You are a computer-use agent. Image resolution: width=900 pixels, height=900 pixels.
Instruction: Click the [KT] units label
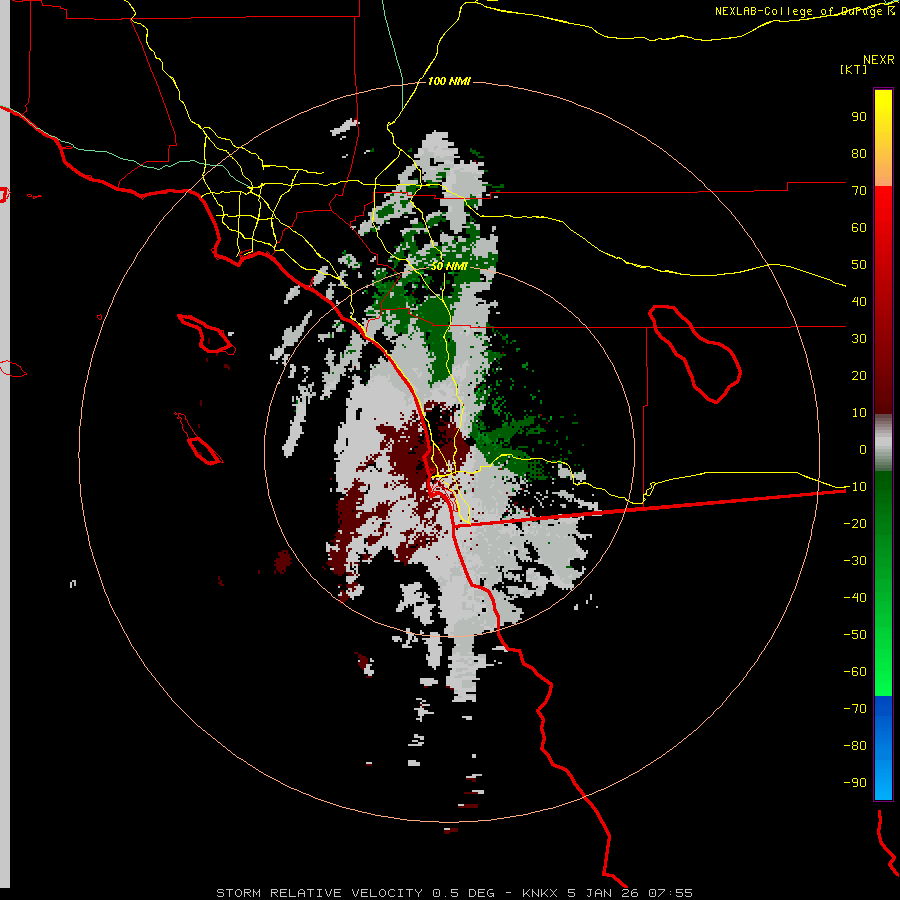coord(853,69)
